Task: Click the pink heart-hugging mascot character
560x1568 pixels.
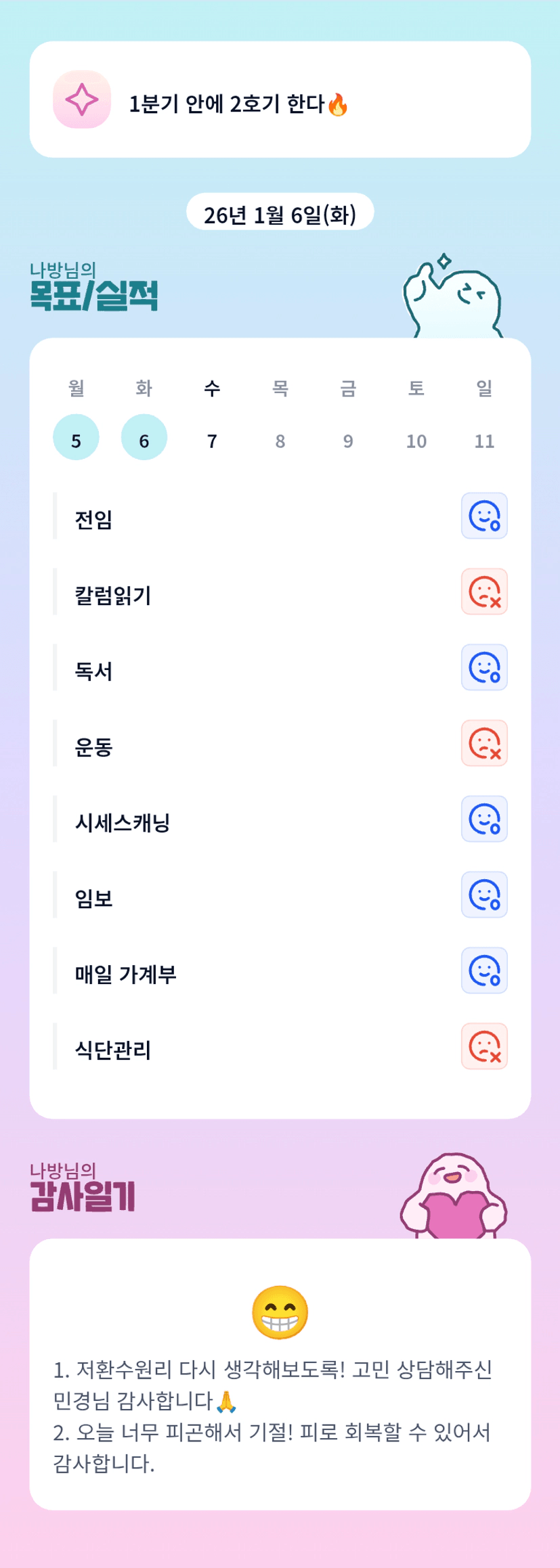Action: [454, 1197]
